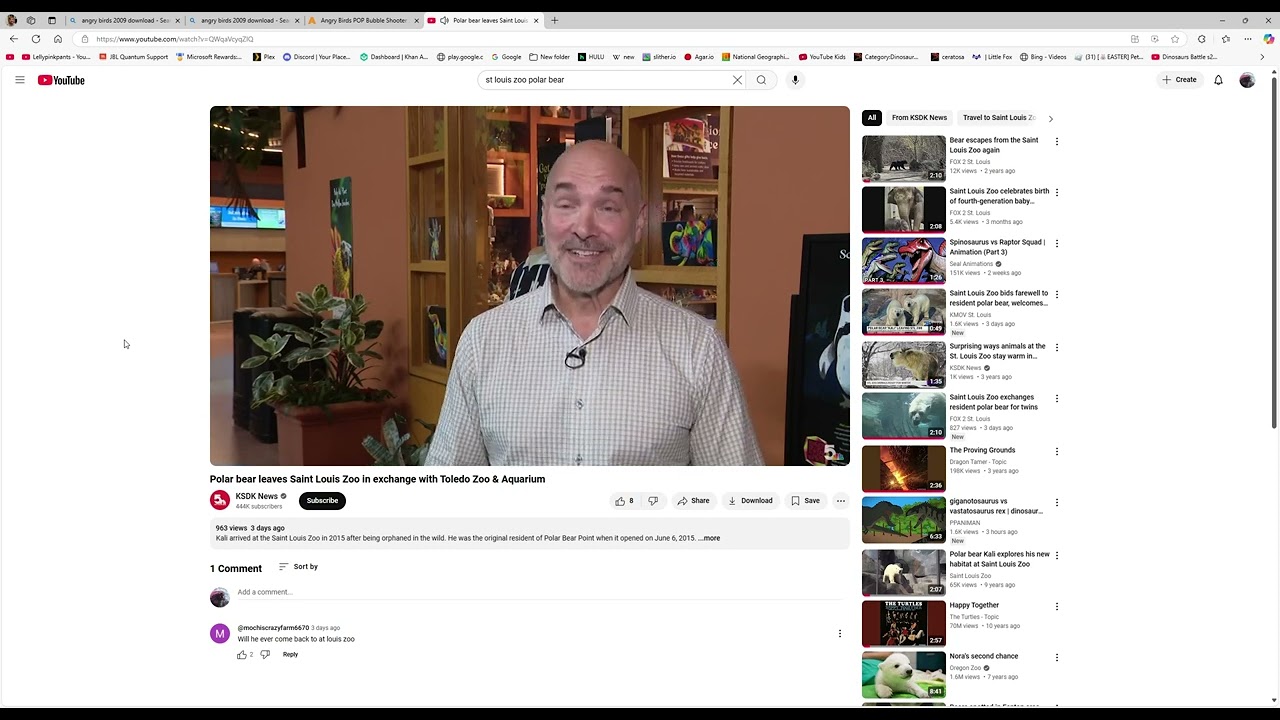Screen dimensions: 1280x720
Task: Open 'The Proving Grounds' video title
Action: coord(982,450)
